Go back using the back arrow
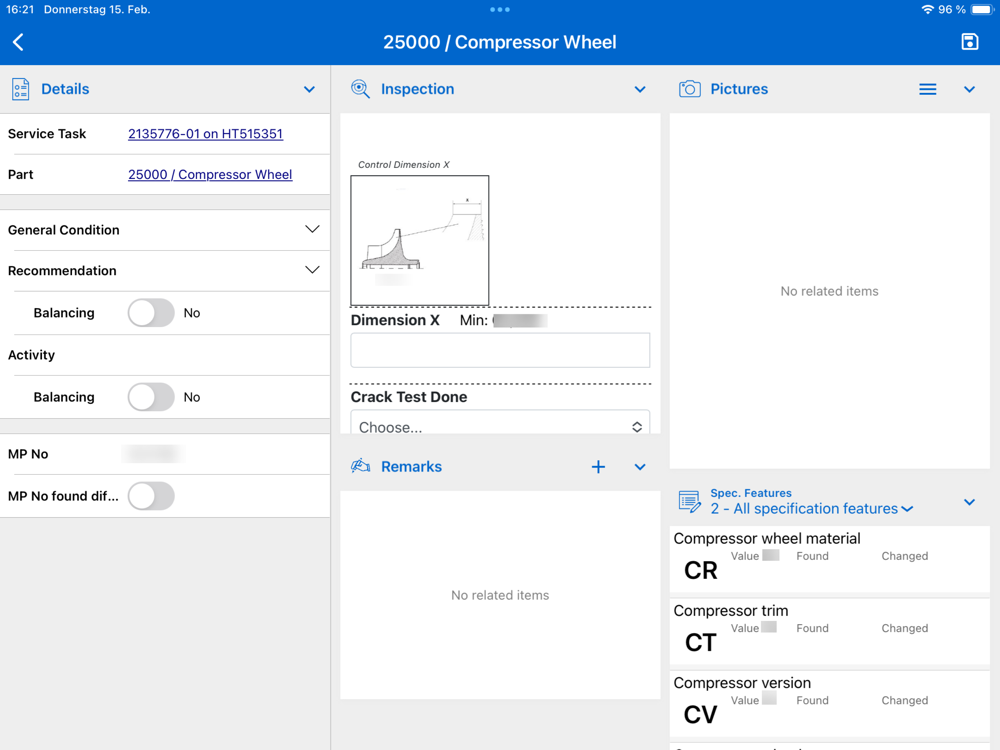 pyautogui.click(x=18, y=42)
